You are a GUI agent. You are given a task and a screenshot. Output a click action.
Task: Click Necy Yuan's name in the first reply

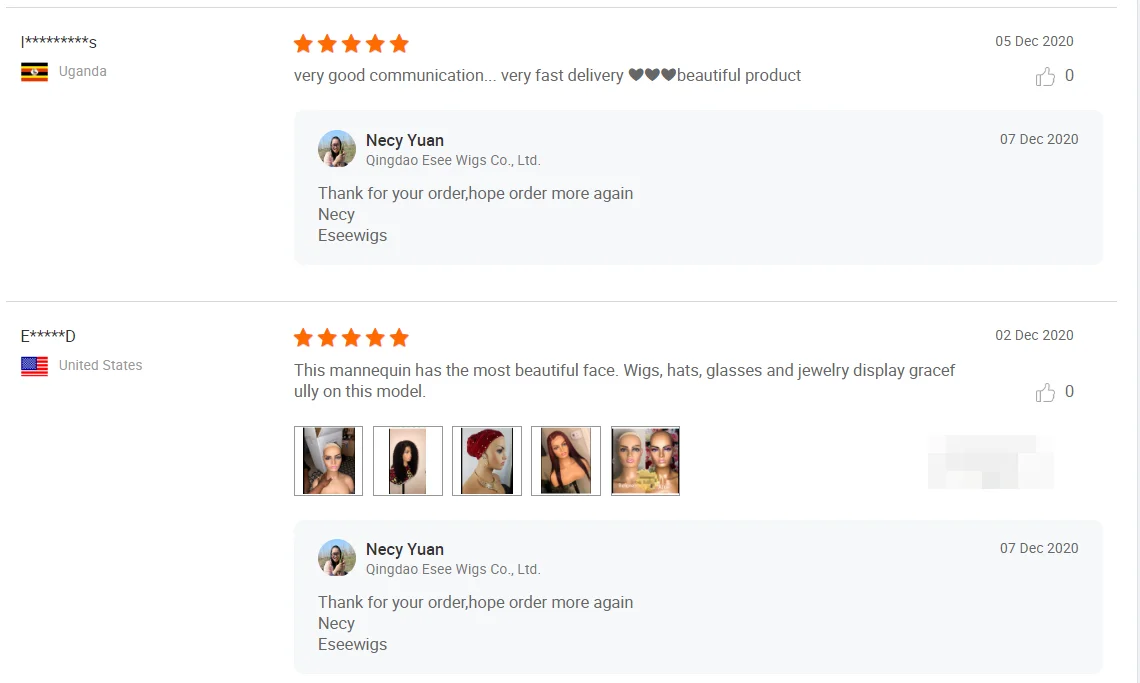[405, 140]
